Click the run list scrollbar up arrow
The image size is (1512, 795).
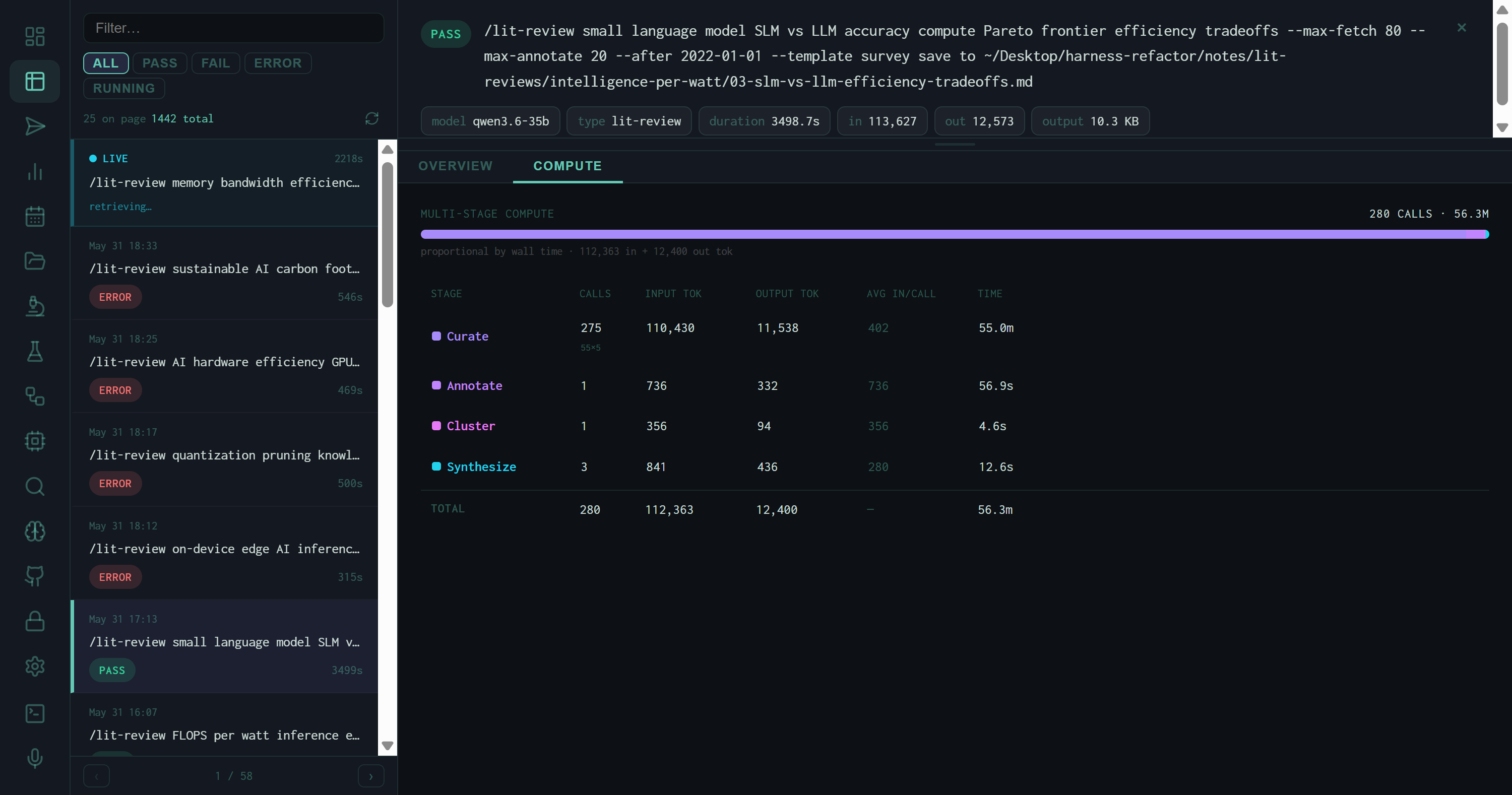coord(388,150)
